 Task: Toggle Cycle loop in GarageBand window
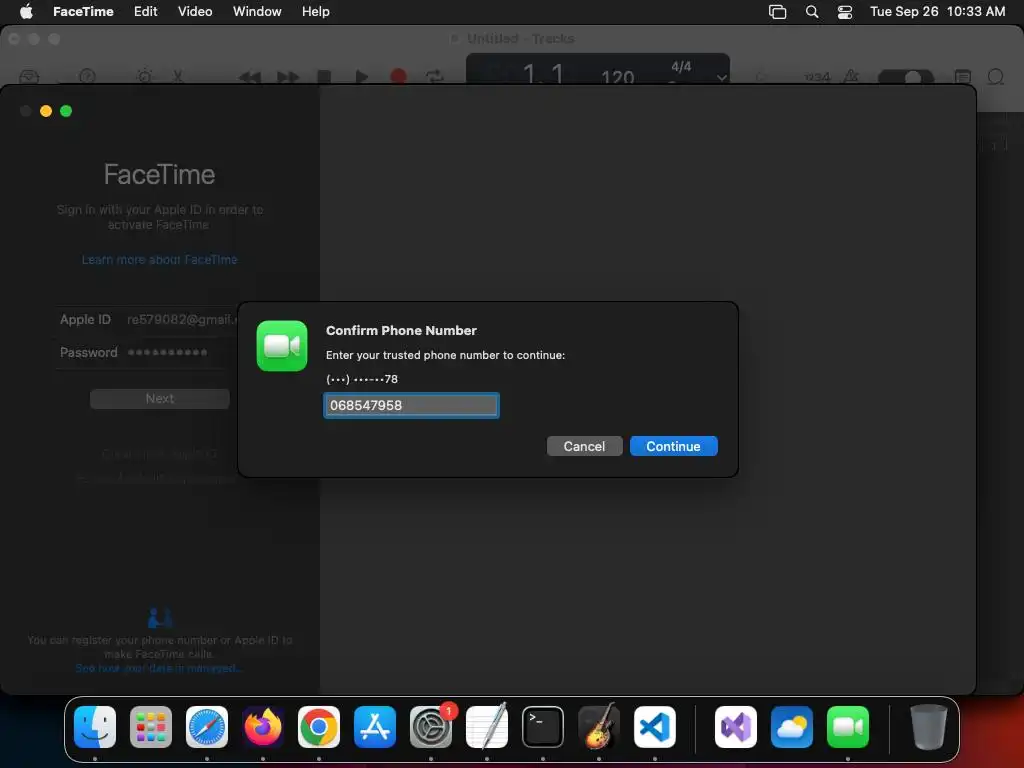click(435, 76)
